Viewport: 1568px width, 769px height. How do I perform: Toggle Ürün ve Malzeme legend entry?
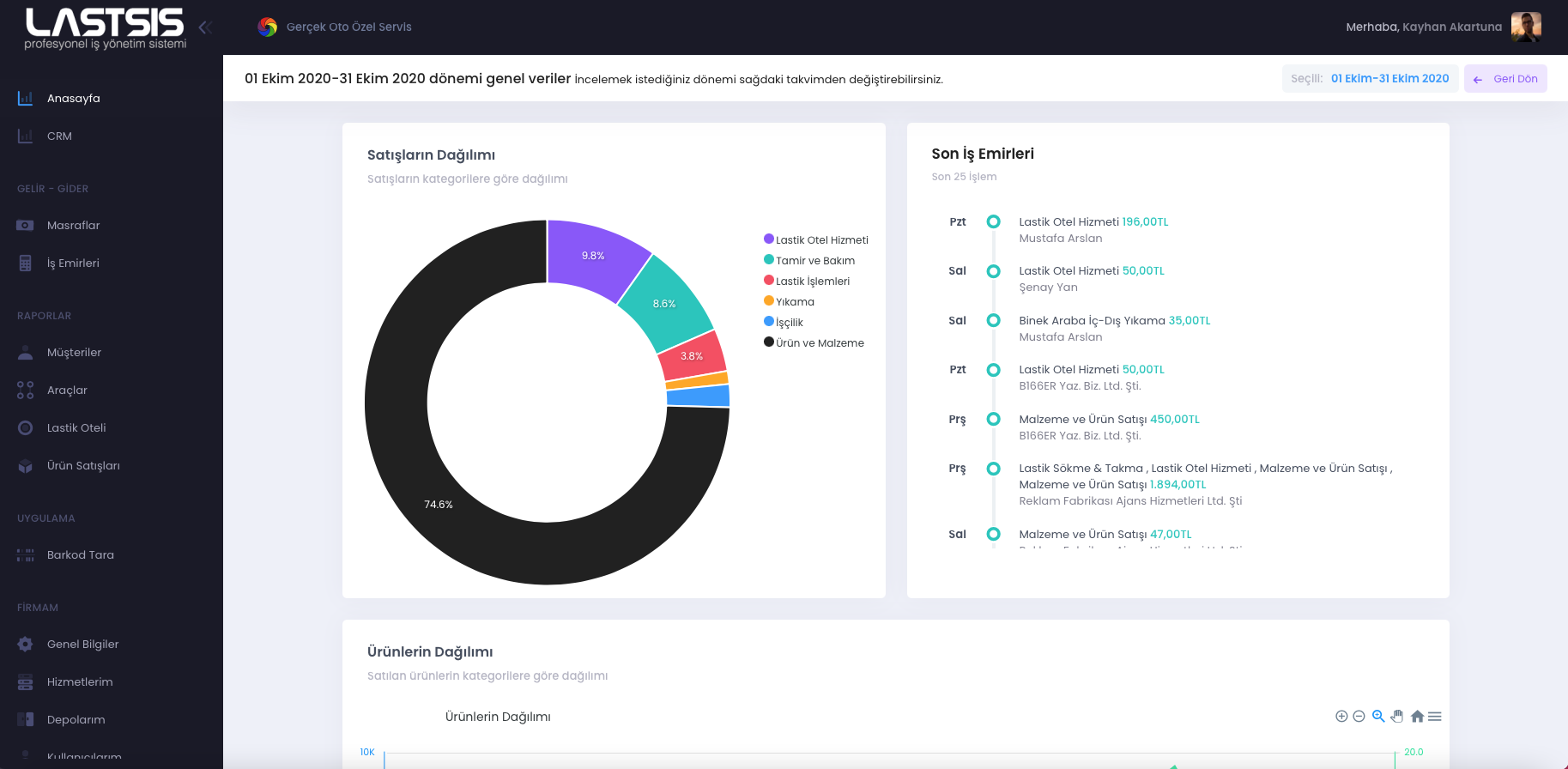click(814, 342)
